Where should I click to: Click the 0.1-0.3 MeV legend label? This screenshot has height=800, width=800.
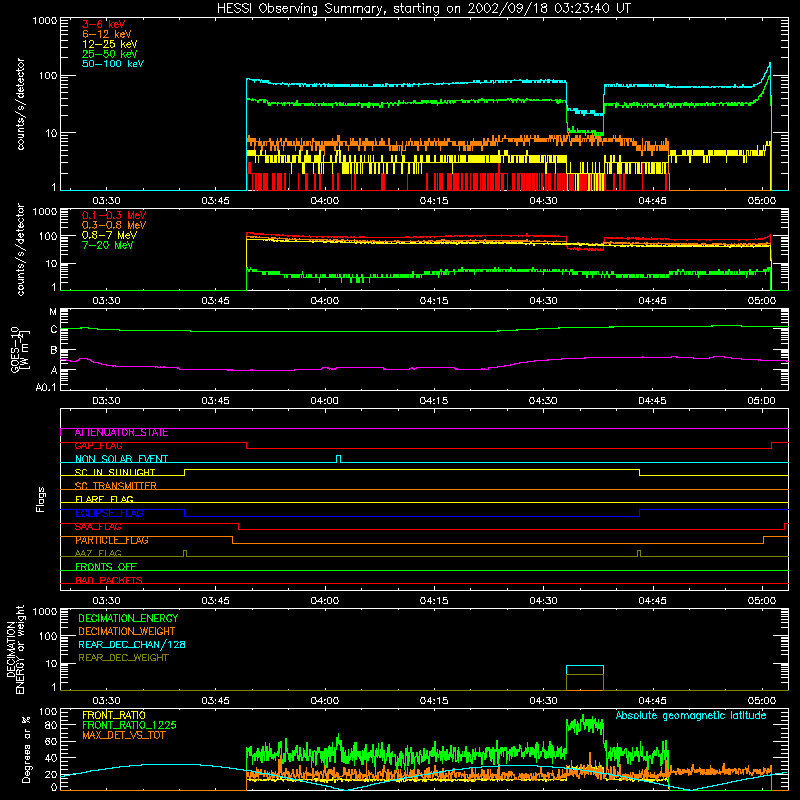[x=113, y=215]
